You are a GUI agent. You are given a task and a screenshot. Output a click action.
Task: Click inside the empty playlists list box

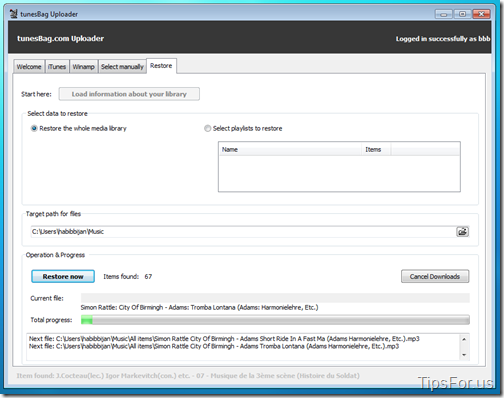[x=339, y=173]
